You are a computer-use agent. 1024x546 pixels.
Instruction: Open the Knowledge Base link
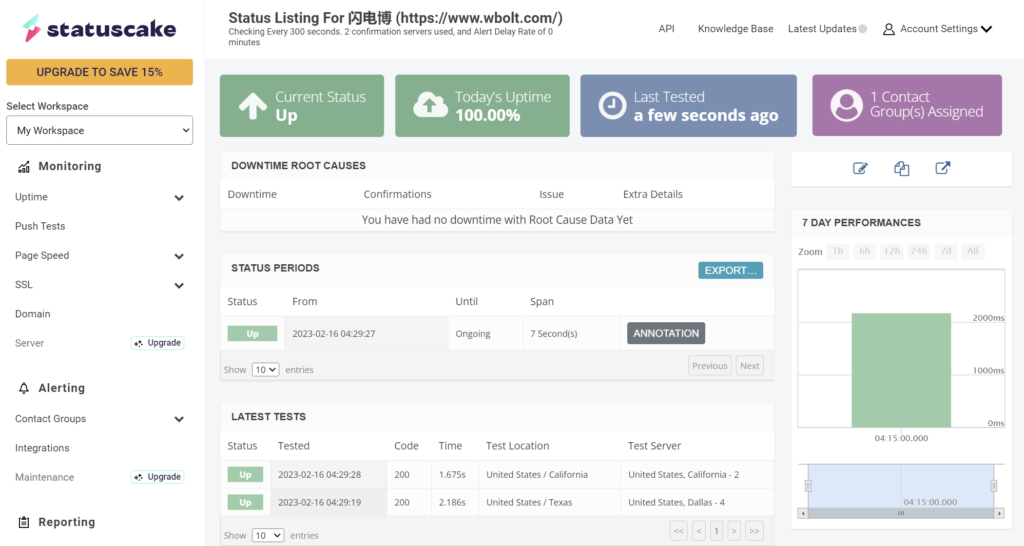coord(735,29)
